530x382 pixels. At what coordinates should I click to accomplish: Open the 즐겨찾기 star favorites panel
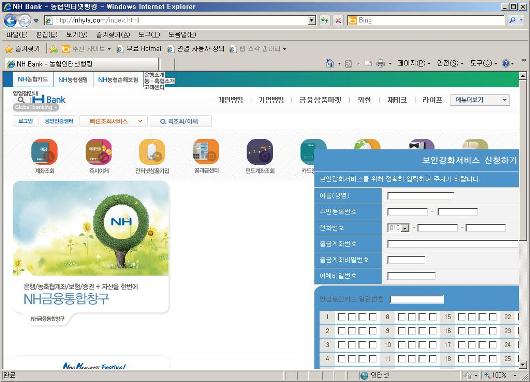click(23, 49)
